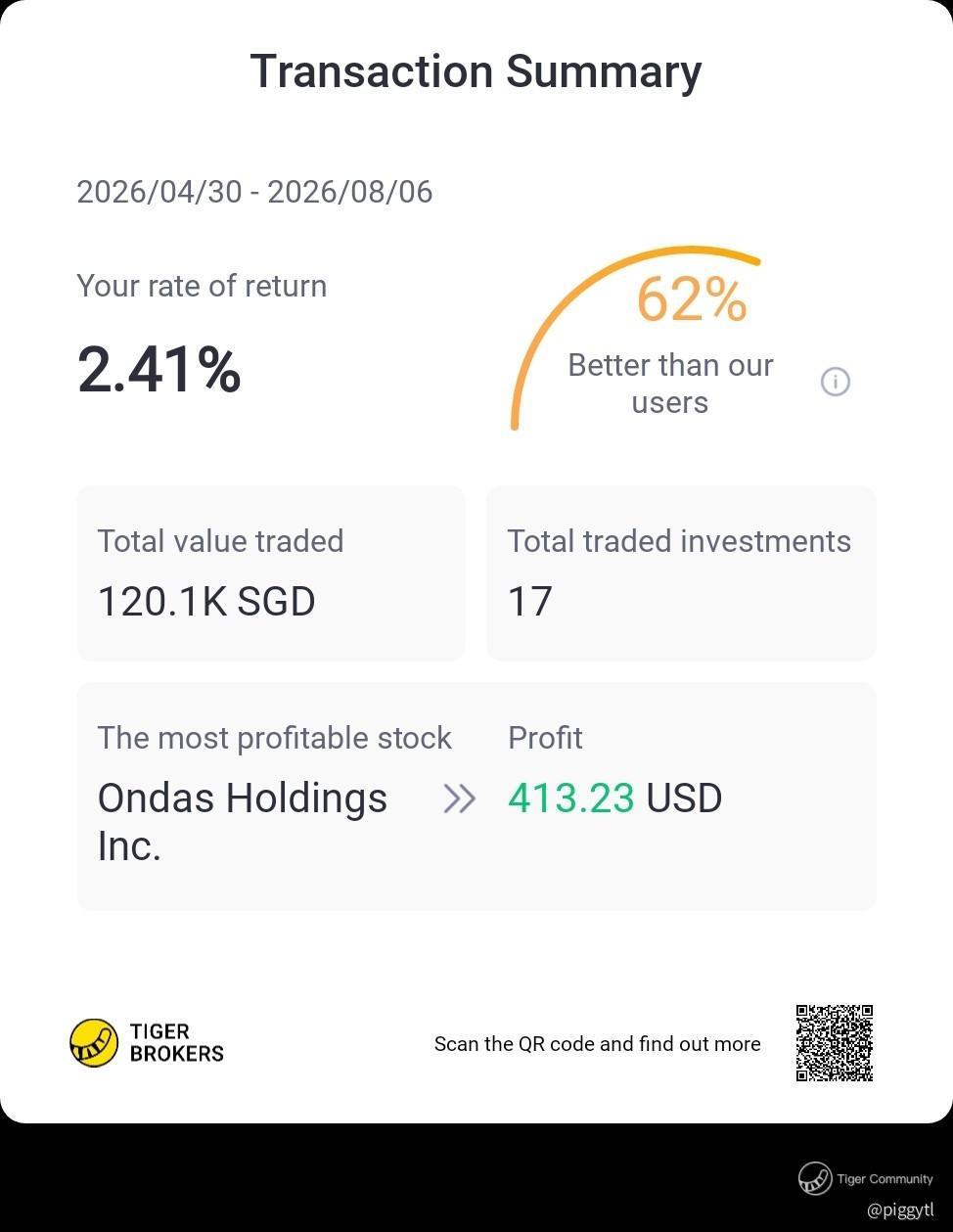The width and height of the screenshot is (953, 1232).
Task: Click the date range 2026/04/30 - 2026/08/06
Action: pyautogui.click(x=254, y=192)
